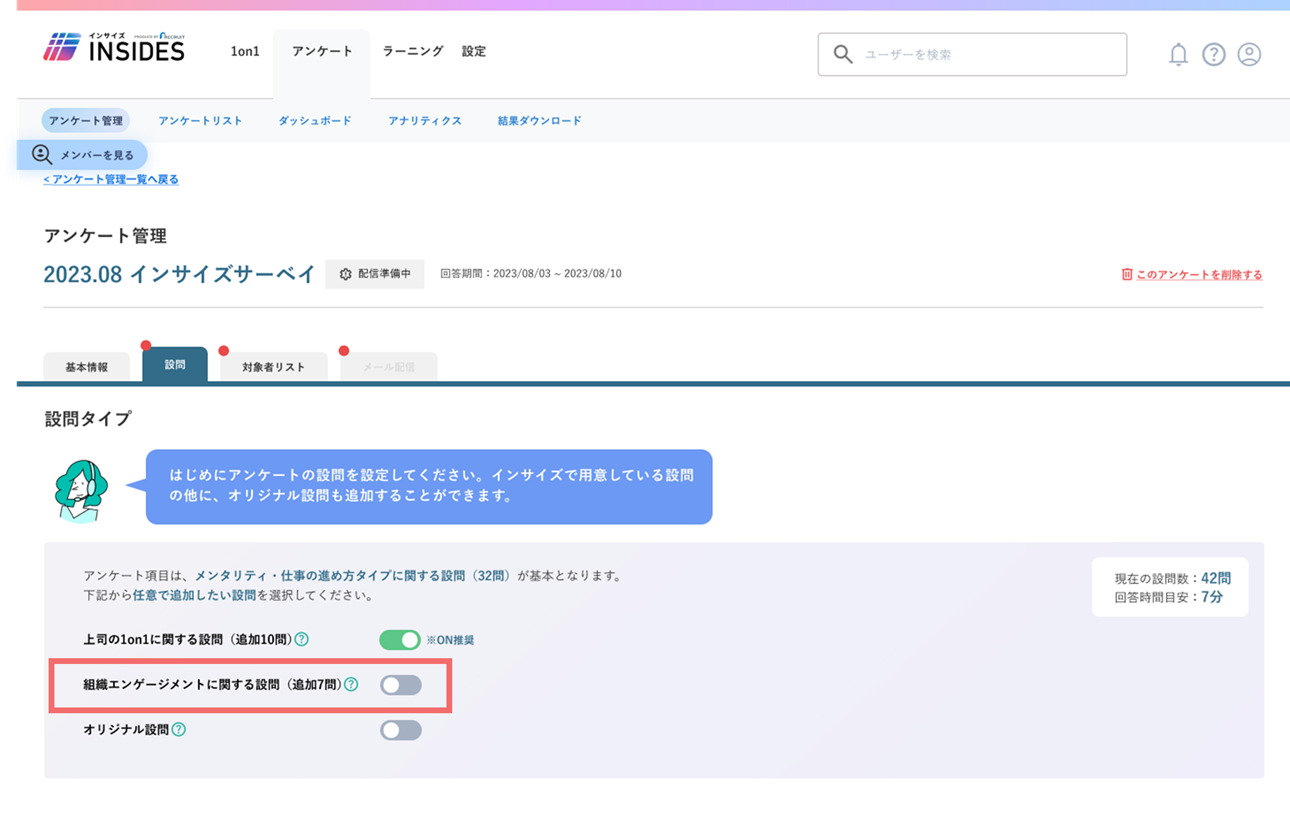Image resolution: width=1290 pixels, height=813 pixels.
Task: Click the search magnifier icon
Action: tap(843, 55)
